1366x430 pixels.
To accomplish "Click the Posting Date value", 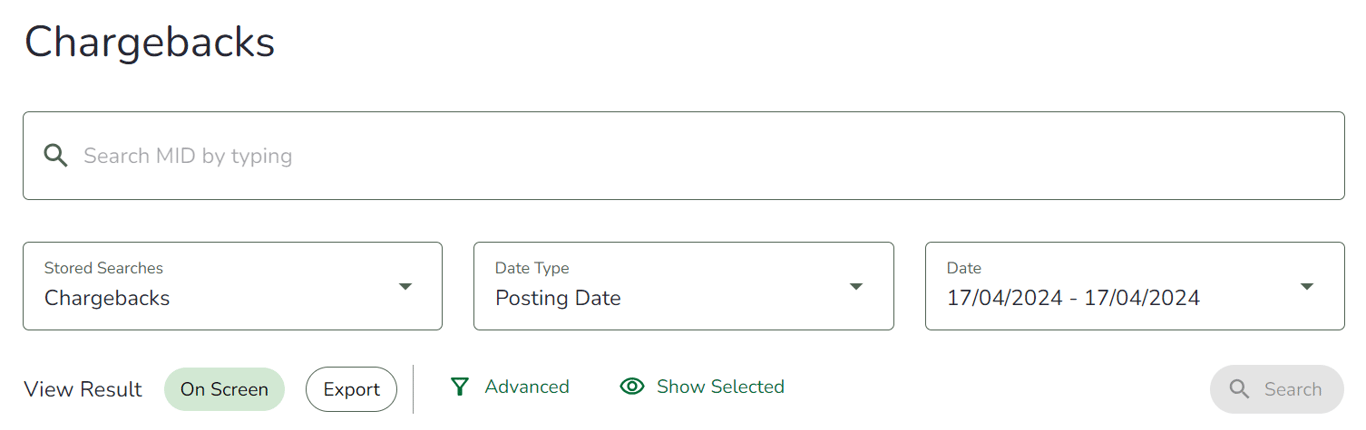I will (558, 298).
